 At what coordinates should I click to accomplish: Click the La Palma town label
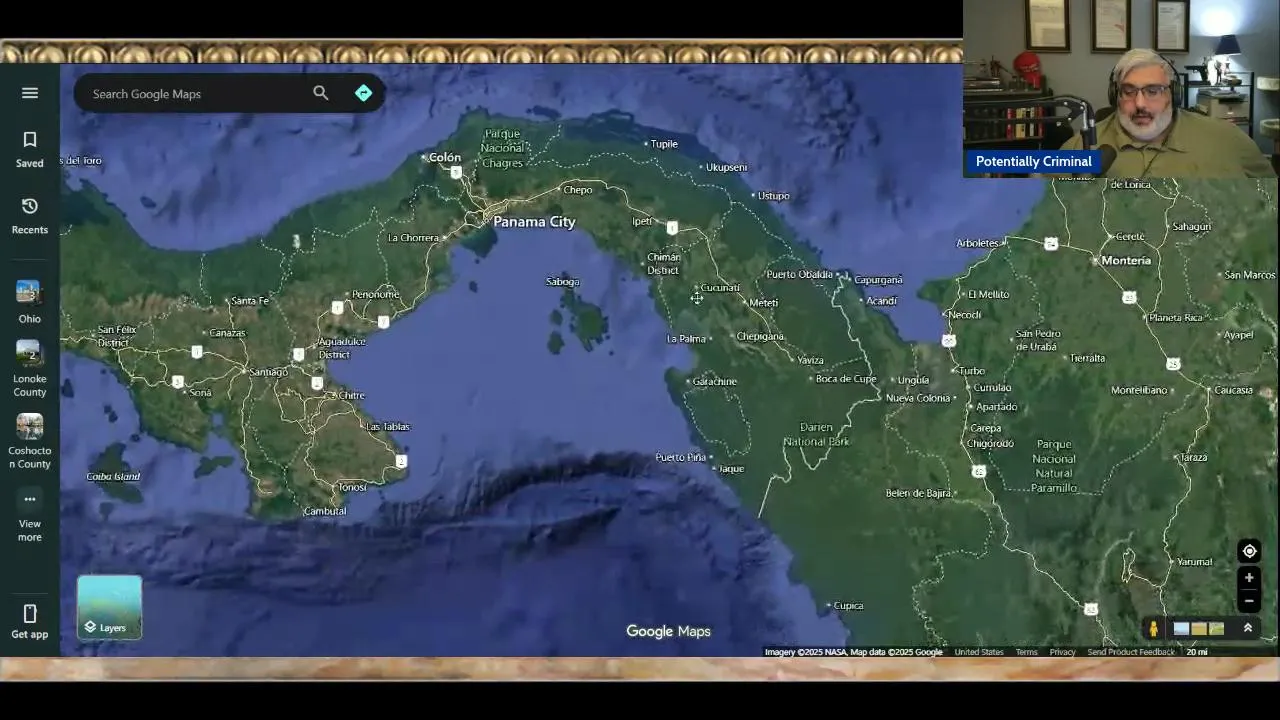[686, 339]
